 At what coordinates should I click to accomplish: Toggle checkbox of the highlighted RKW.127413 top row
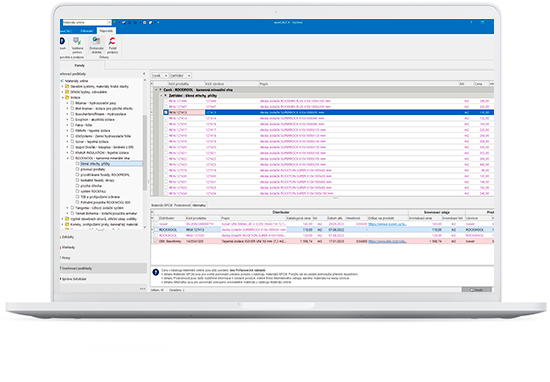tap(166, 112)
